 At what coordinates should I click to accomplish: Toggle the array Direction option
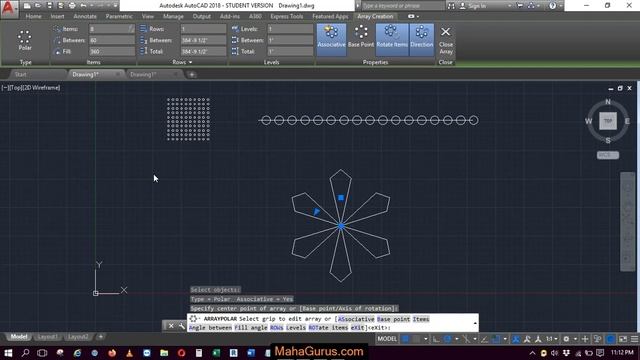(x=421, y=40)
